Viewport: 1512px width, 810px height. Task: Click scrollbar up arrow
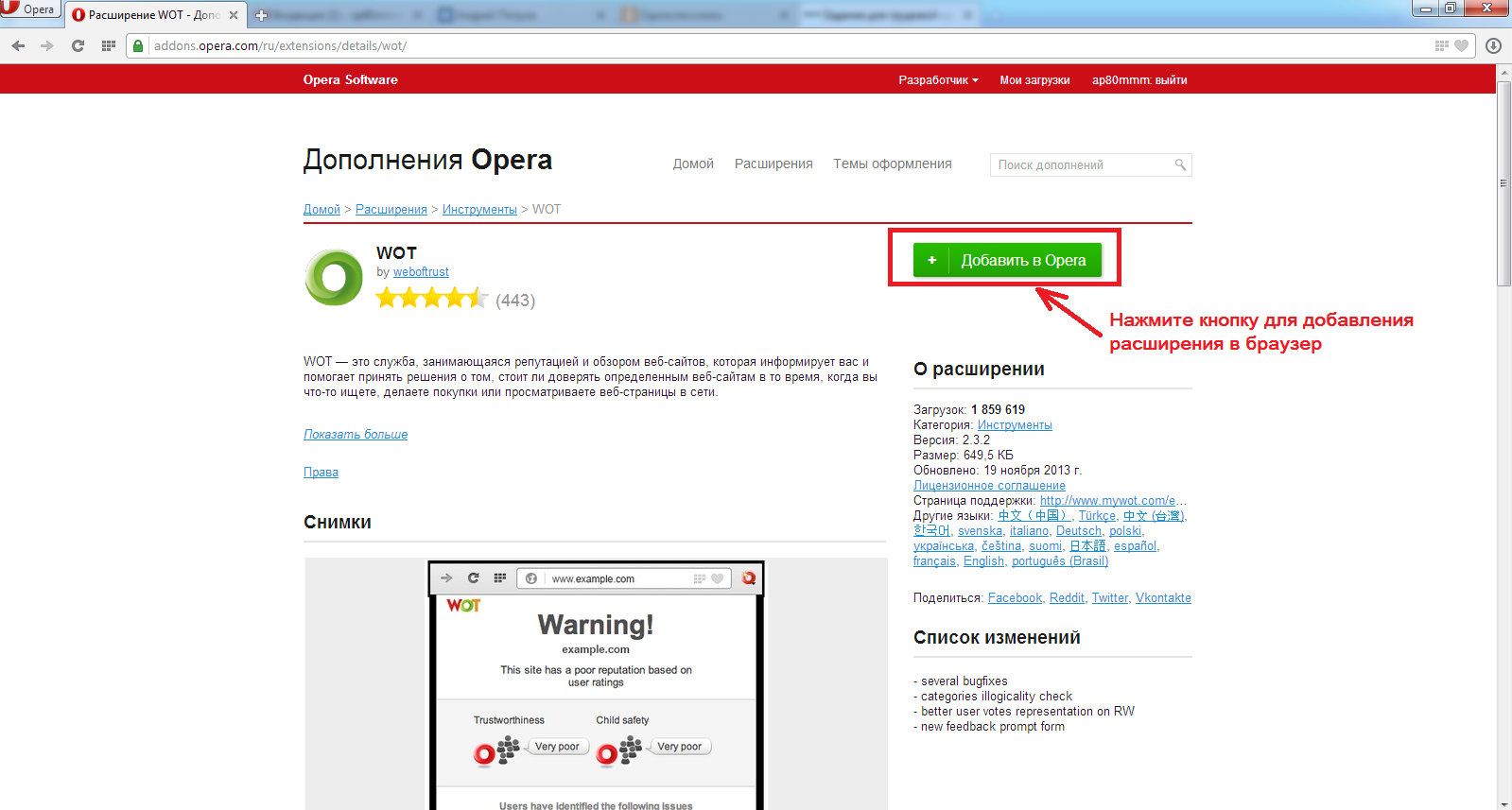(1503, 72)
